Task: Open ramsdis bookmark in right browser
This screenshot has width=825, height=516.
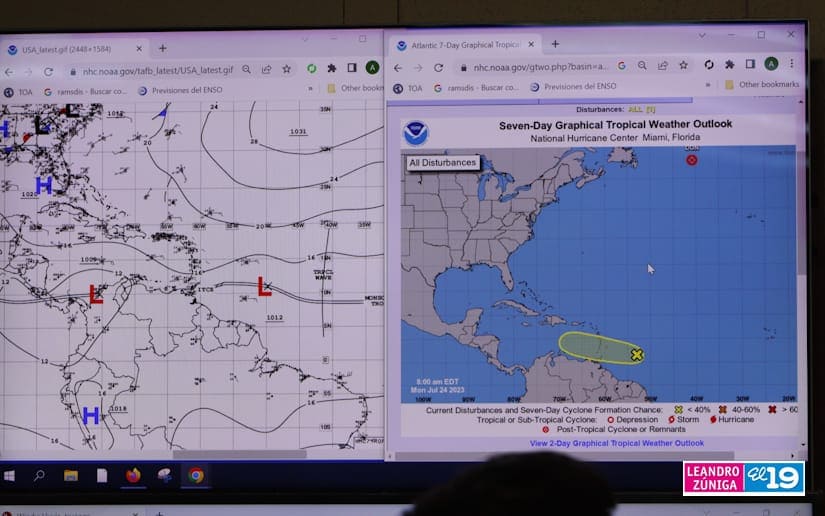Action: (x=476, y=88)
